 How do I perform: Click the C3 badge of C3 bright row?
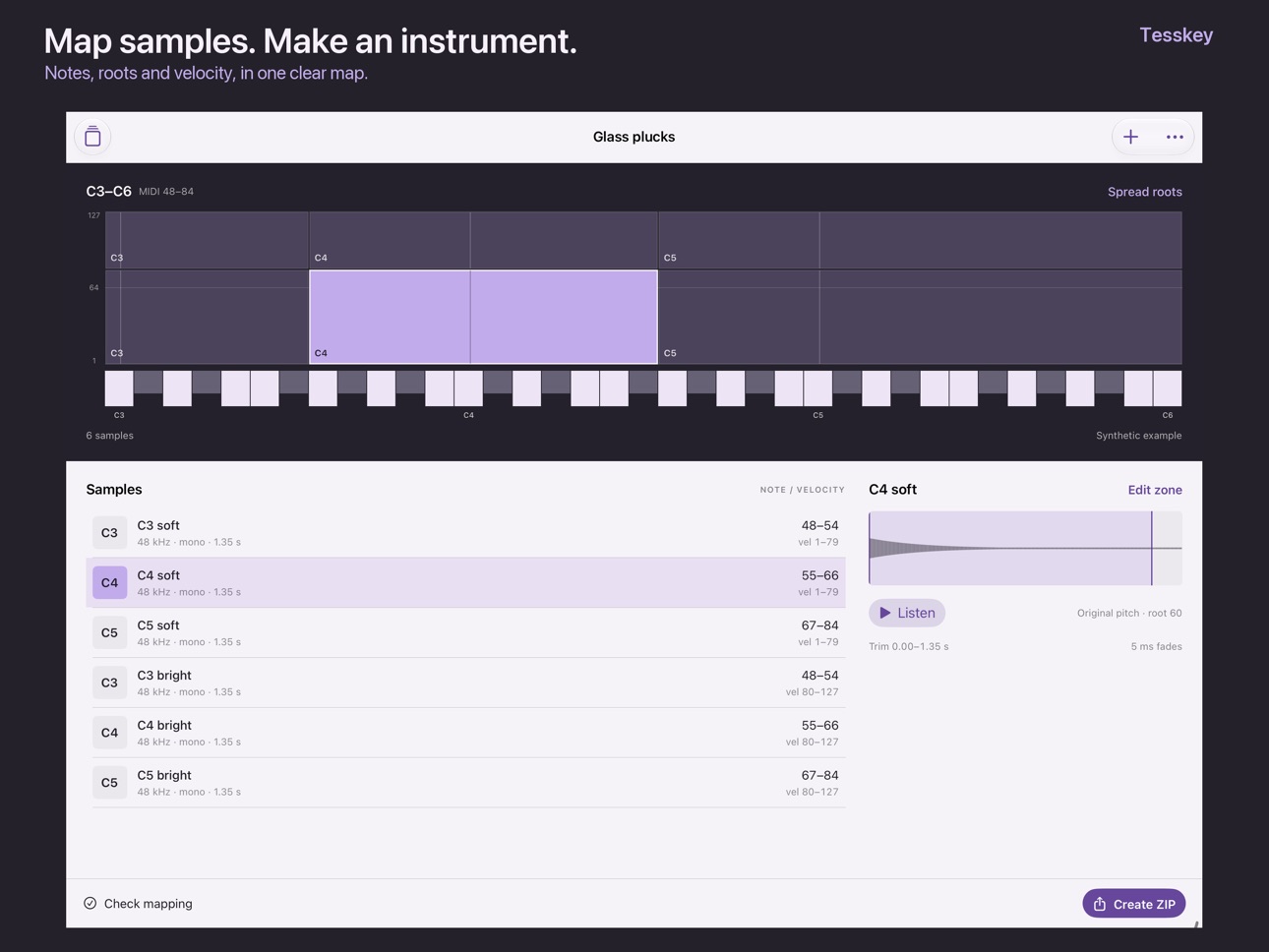109,683
